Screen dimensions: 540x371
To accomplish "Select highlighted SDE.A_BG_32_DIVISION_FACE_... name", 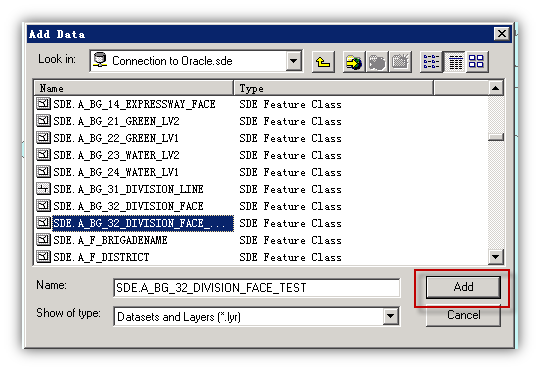I will click(143, 223).
